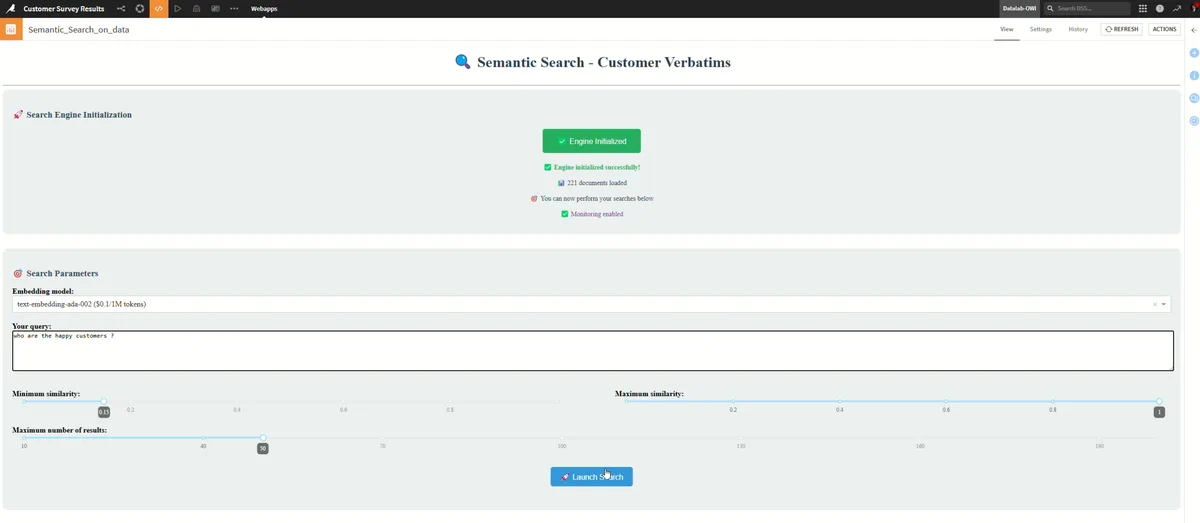Image resolution: width=1200 pixels, height=523 pixels.
Task: Open the circular datasets icon in top bar
Action: pos(140,8)
